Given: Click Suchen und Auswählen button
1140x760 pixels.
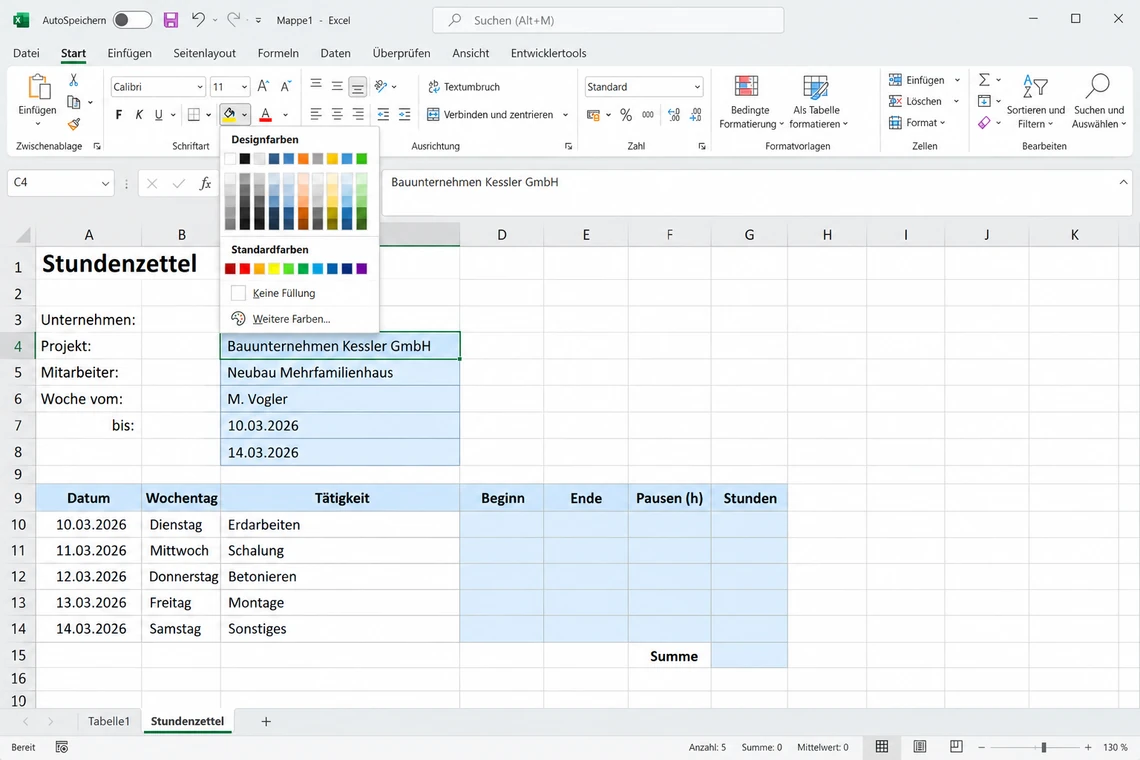Looking at the screenshot, I should click(1099, 101).
